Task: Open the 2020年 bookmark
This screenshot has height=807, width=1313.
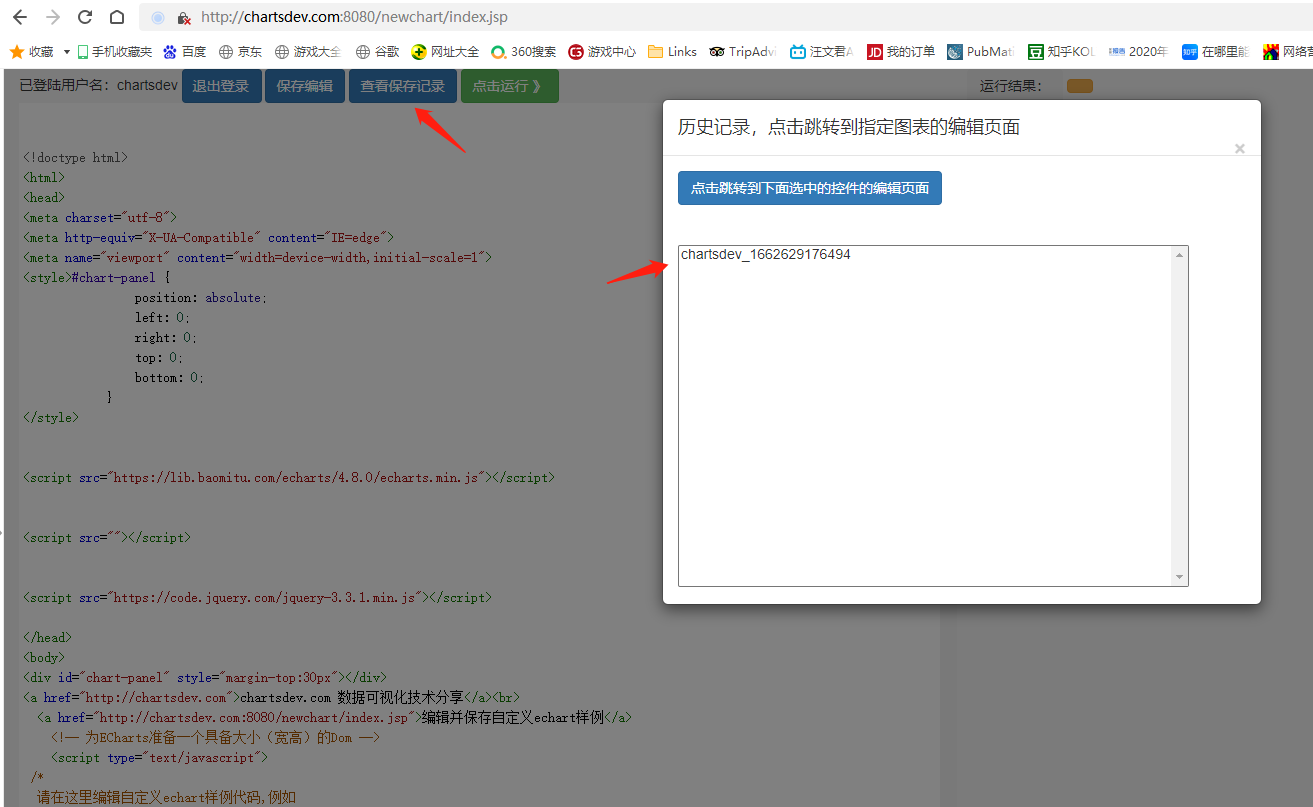Action: [1138, 51]
